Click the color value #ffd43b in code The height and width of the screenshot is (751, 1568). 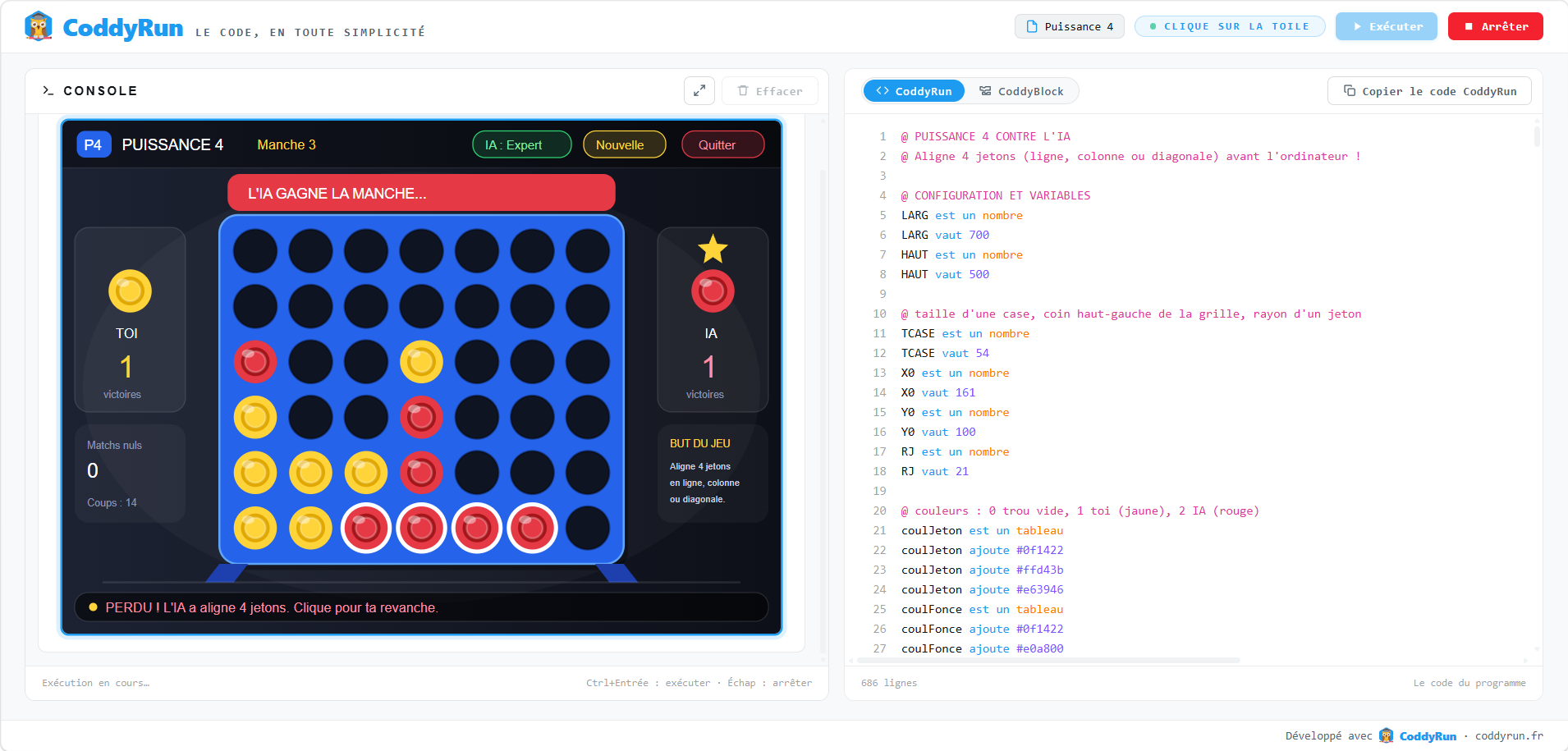1039,570
